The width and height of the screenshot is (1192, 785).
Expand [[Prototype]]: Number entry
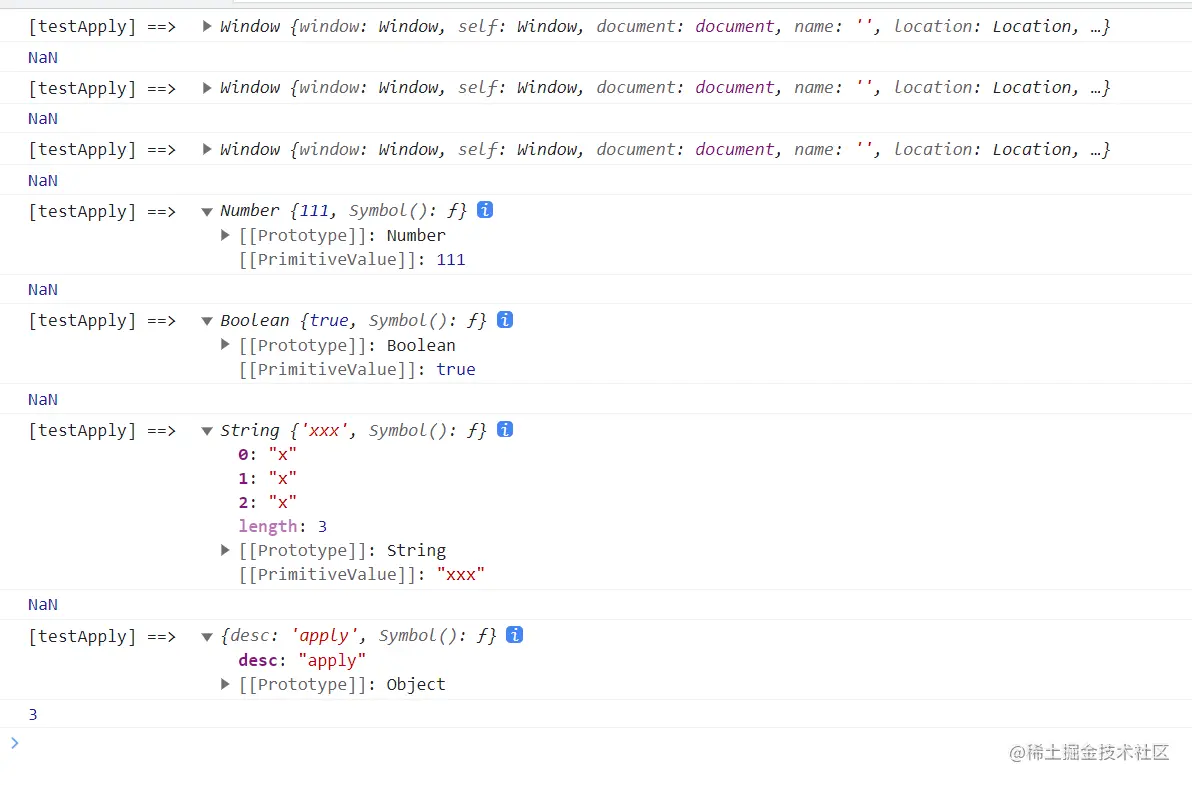pyautogui.click(x=225, y=235)
